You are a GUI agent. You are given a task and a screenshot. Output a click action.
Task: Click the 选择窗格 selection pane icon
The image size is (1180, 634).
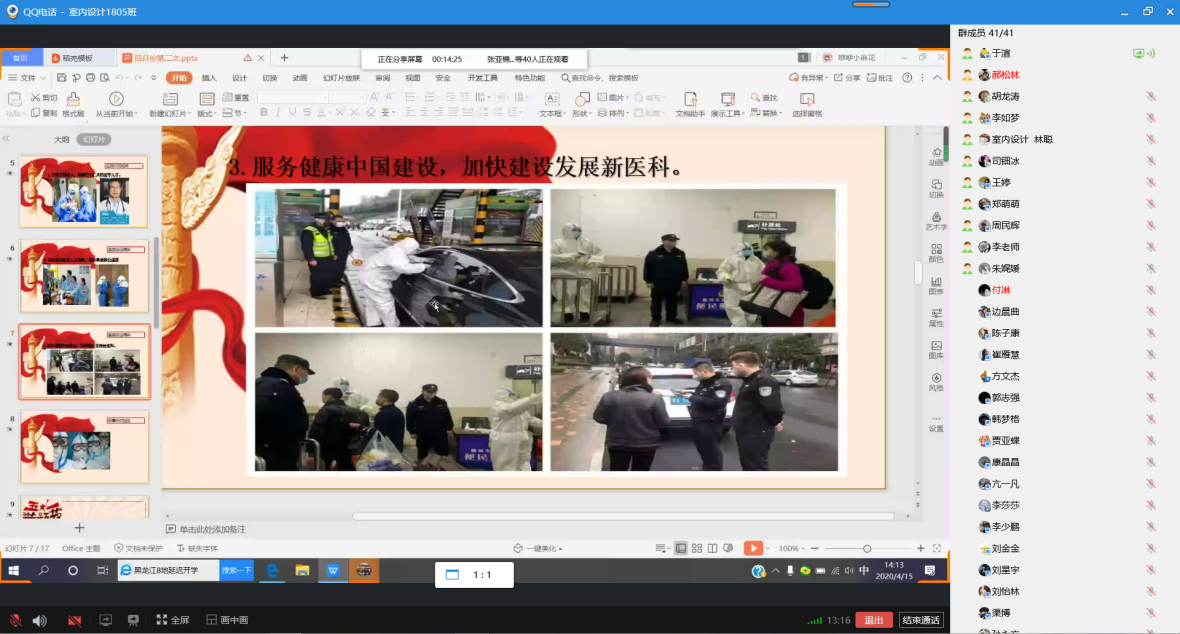tap(807, 98)
